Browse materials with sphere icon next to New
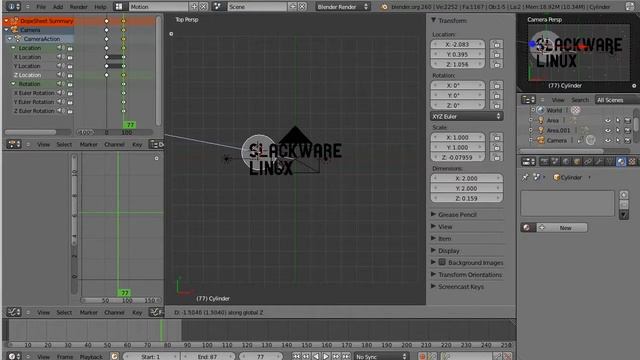This screenshot has width=640, height=360. point(527,227)
